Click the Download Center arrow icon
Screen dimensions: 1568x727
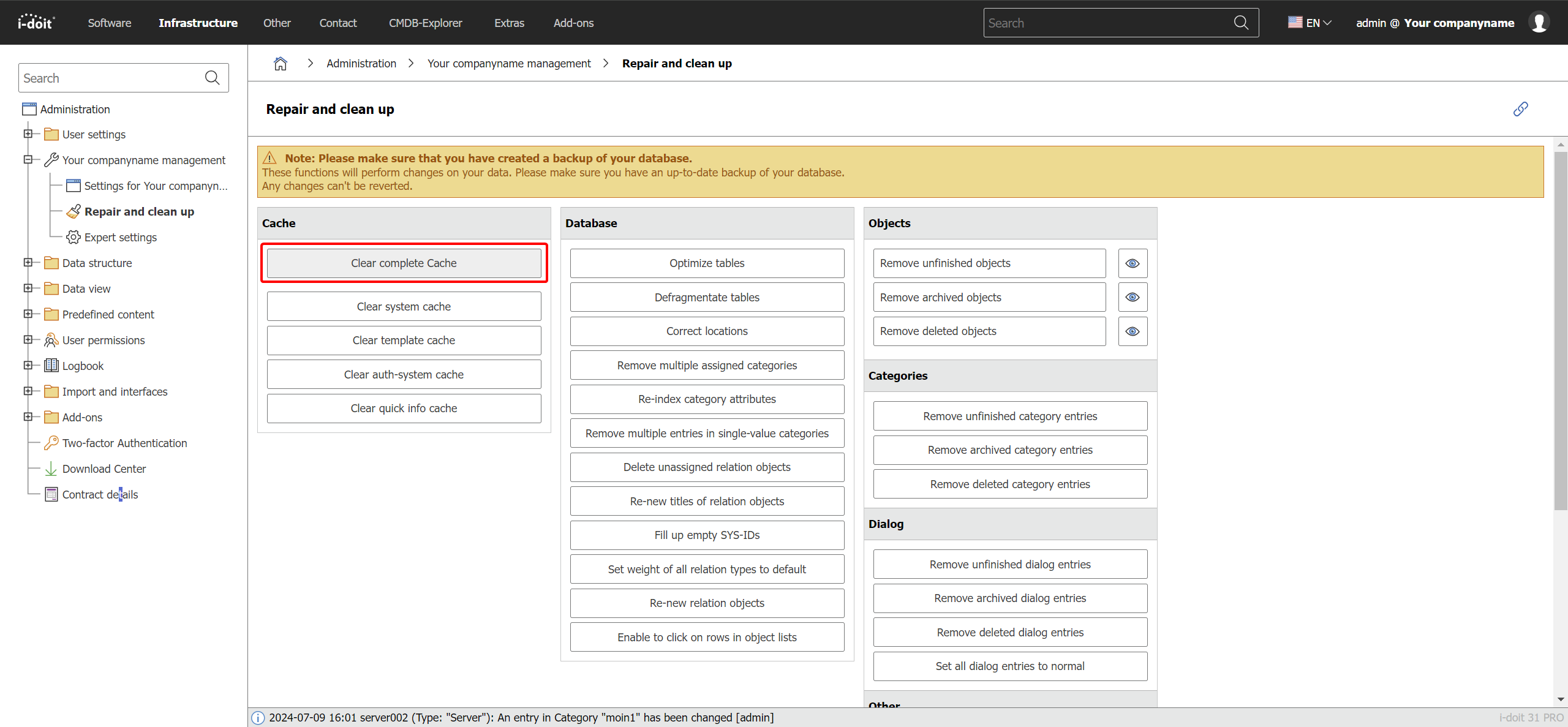(x=51, y=469)
